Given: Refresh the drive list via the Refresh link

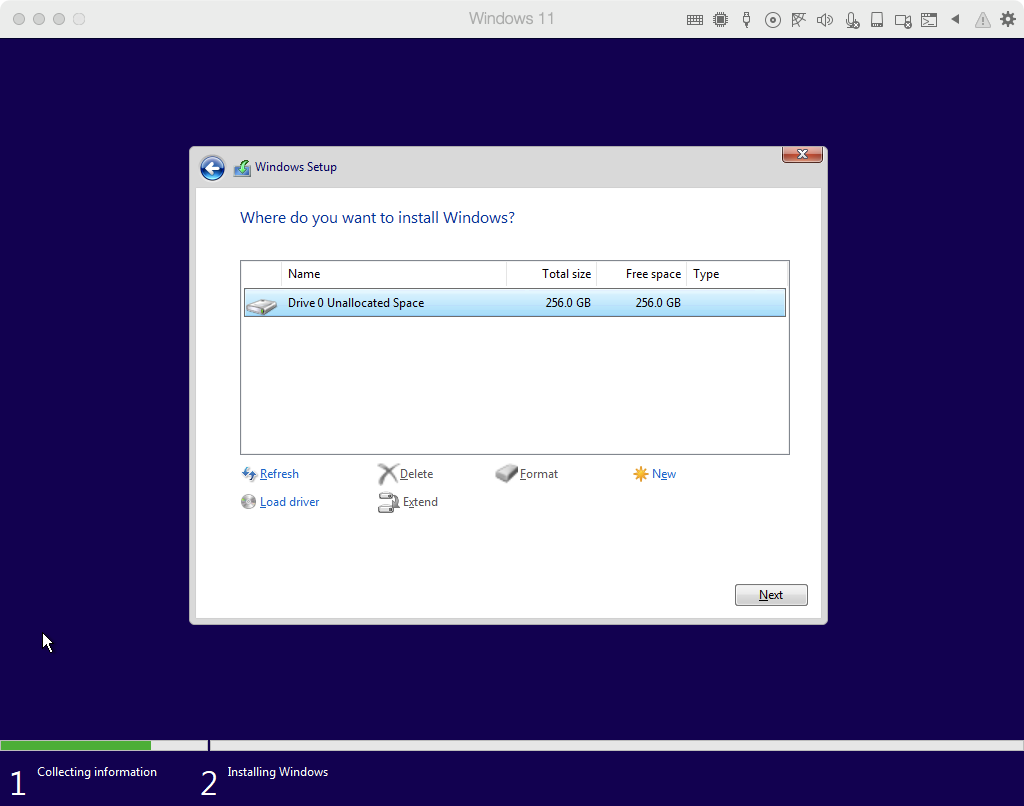Looking at the screenshot, I should tap(280, 474).
